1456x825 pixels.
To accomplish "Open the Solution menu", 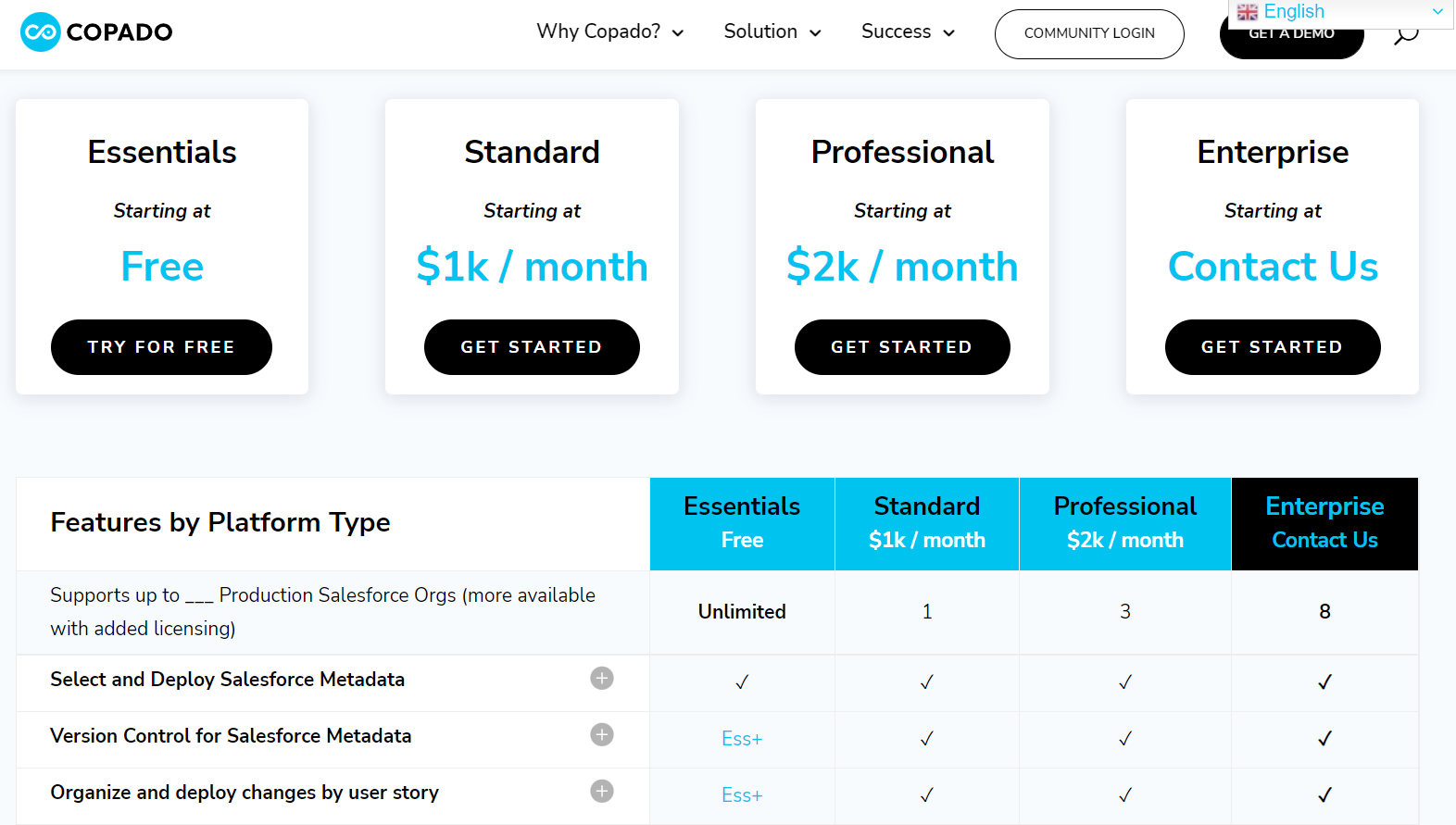I will coord(772,31).
